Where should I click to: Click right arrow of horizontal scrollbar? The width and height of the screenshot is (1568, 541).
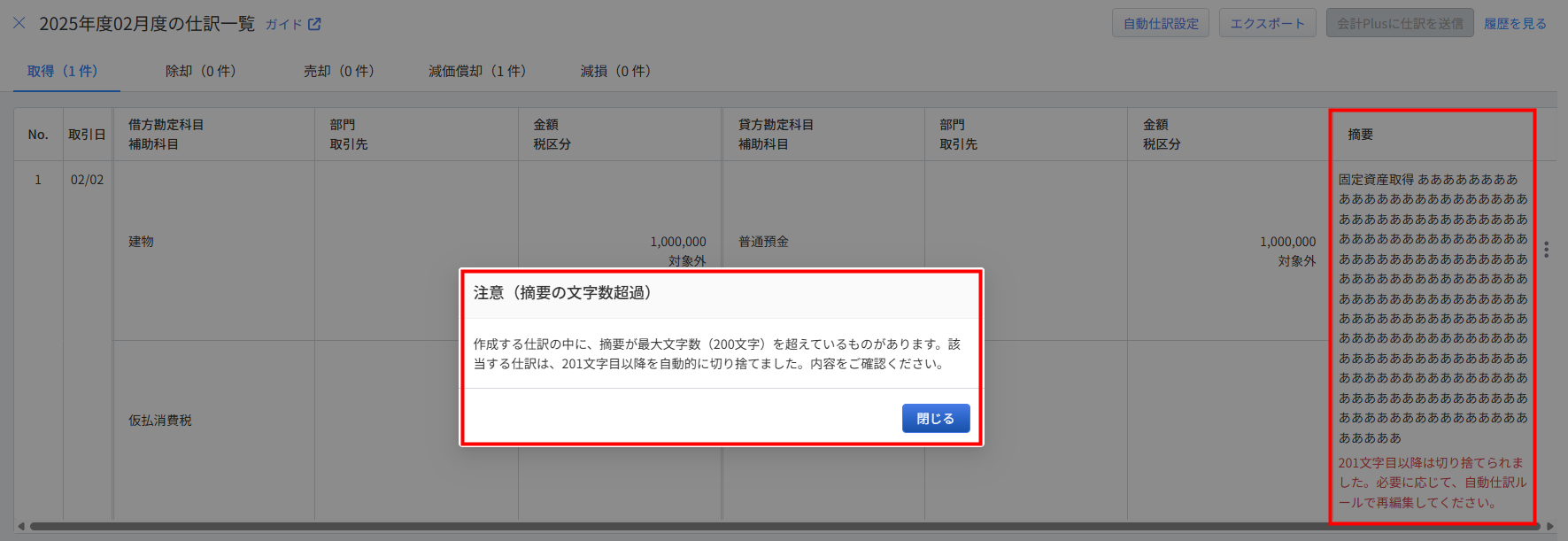click(1549, 526)
